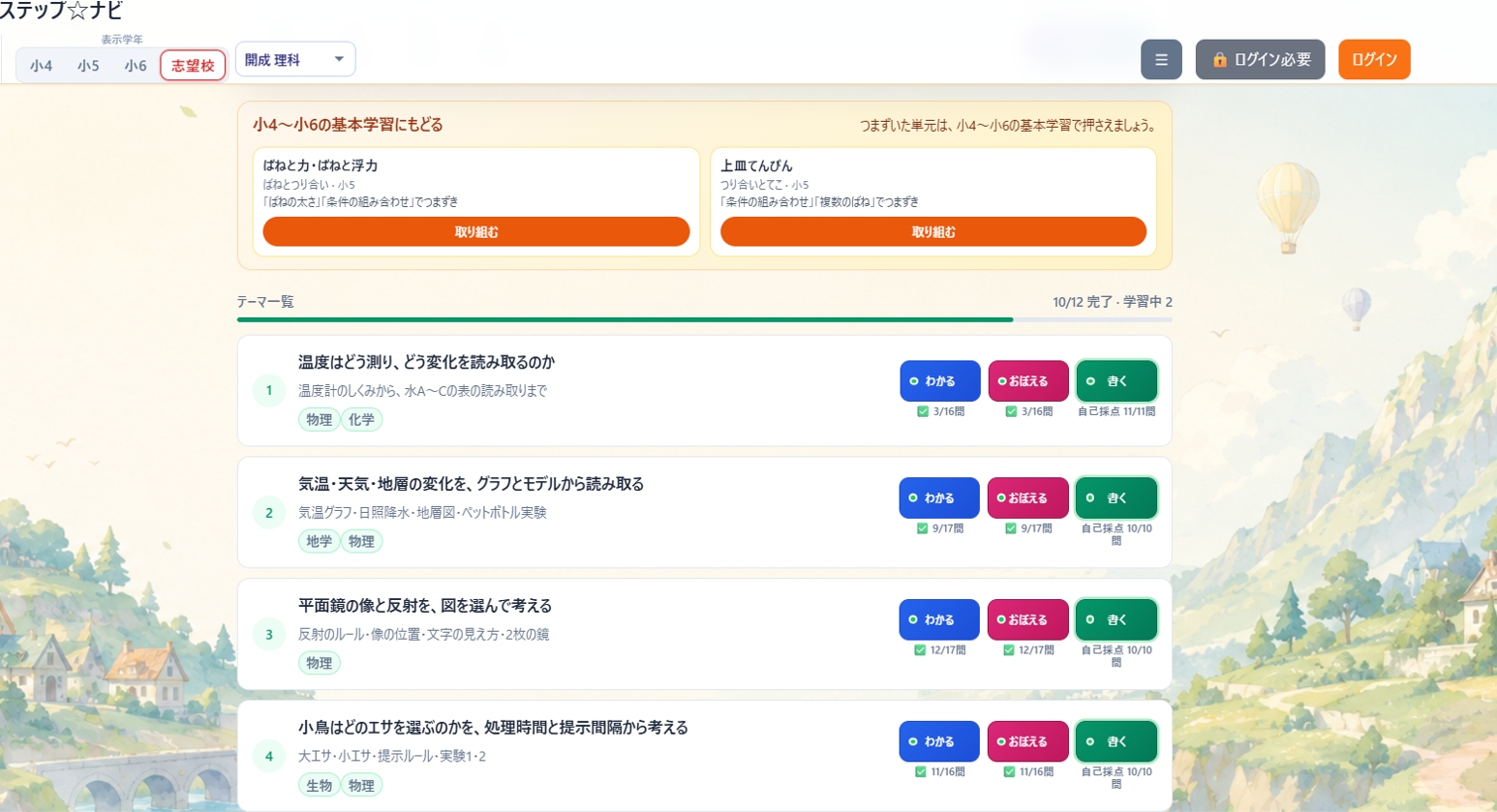Click the 表示学年 label
Viewport: 1497px width, 812px height.
(x=122, y=40)
